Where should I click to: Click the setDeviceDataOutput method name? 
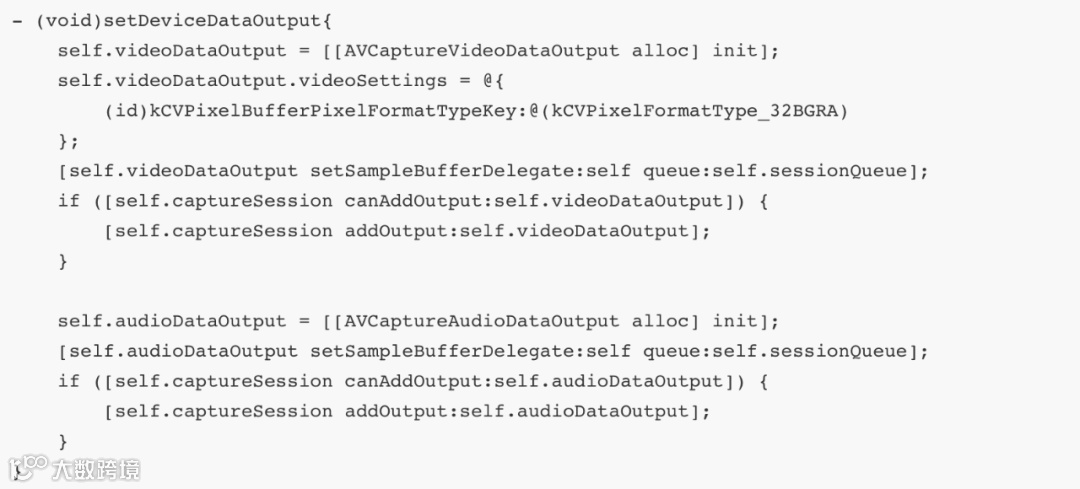coord(212,21)
